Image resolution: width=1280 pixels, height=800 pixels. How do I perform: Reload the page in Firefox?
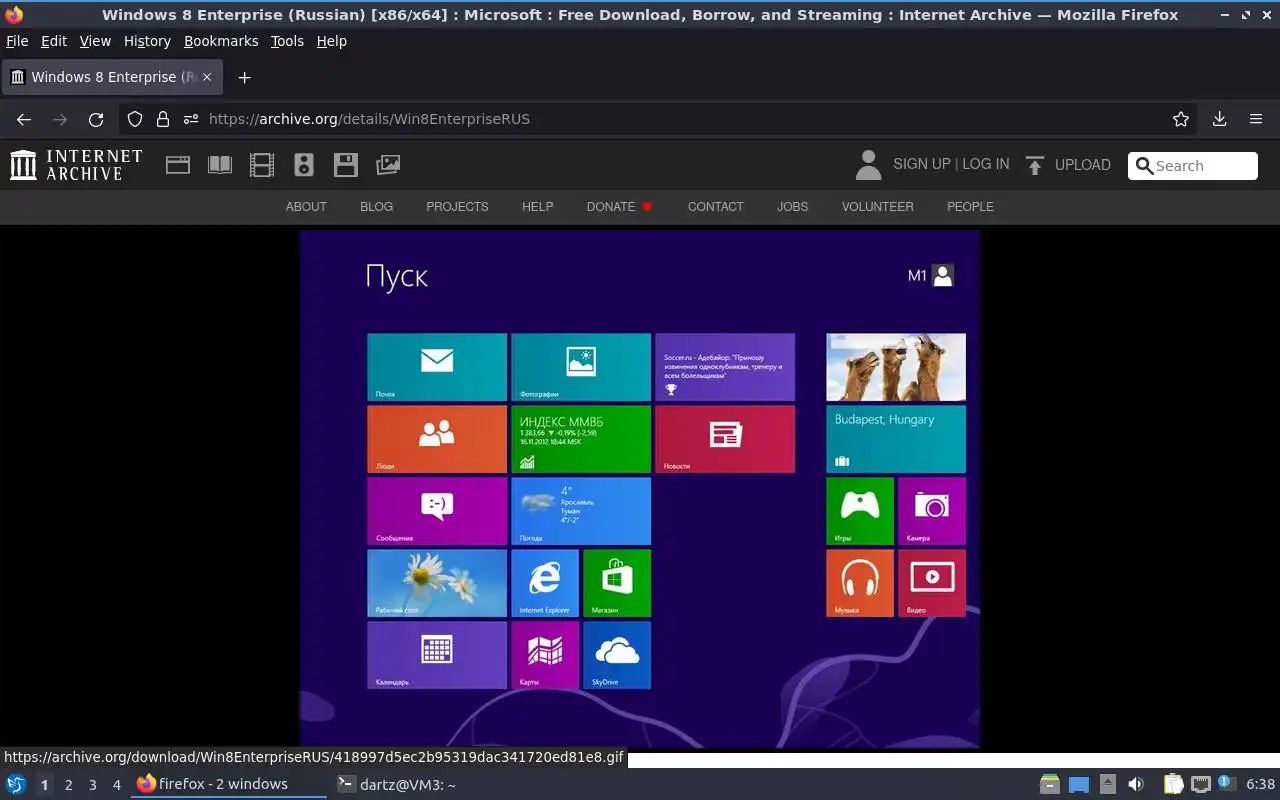tap(96, 119)
